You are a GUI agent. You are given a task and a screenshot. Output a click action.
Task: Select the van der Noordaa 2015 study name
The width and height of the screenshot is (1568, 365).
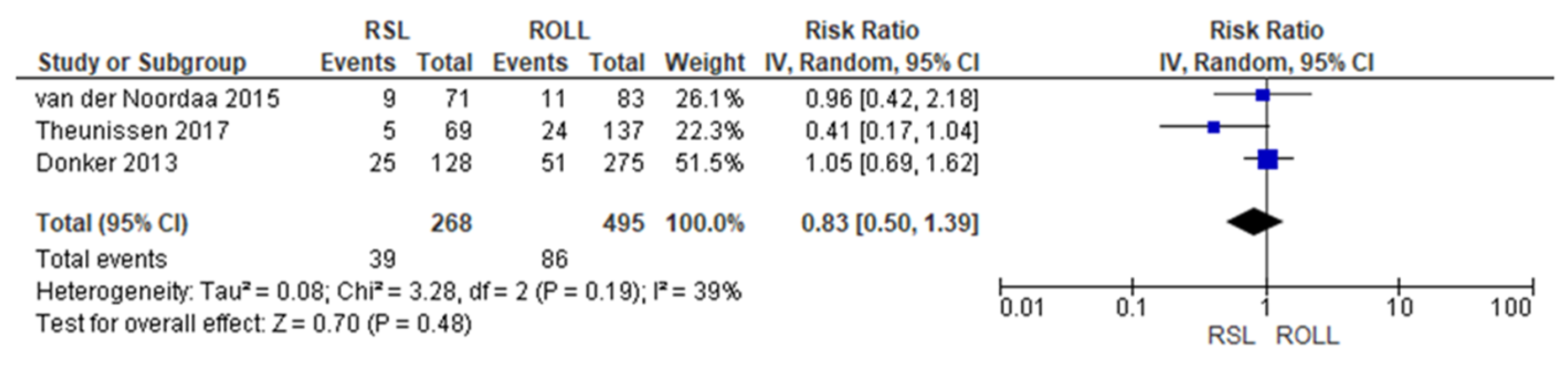(158, 99)
